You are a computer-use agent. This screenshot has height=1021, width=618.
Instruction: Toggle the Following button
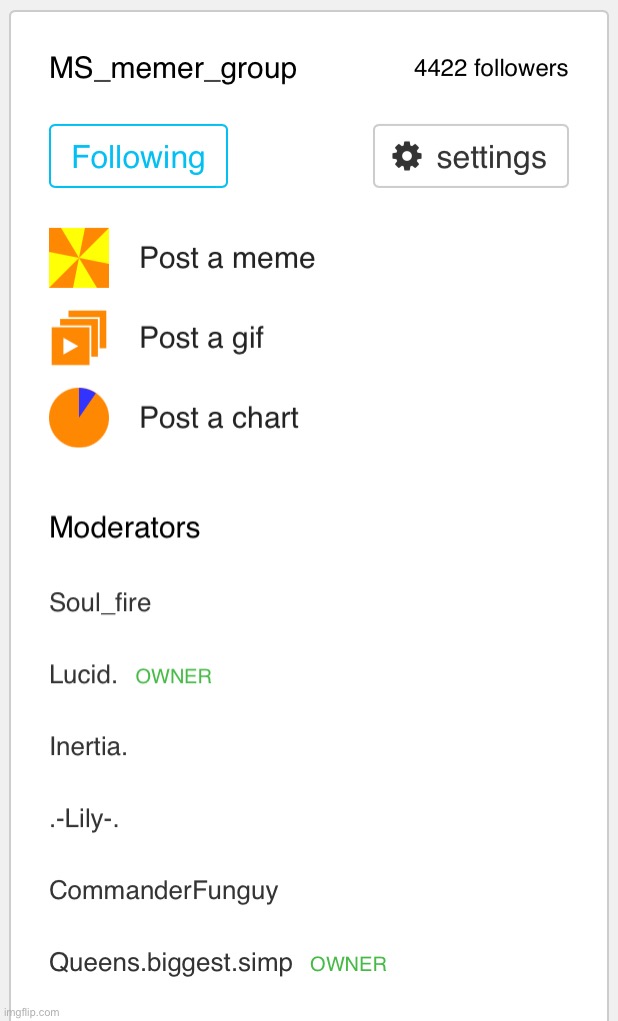[x=138, y=156]
